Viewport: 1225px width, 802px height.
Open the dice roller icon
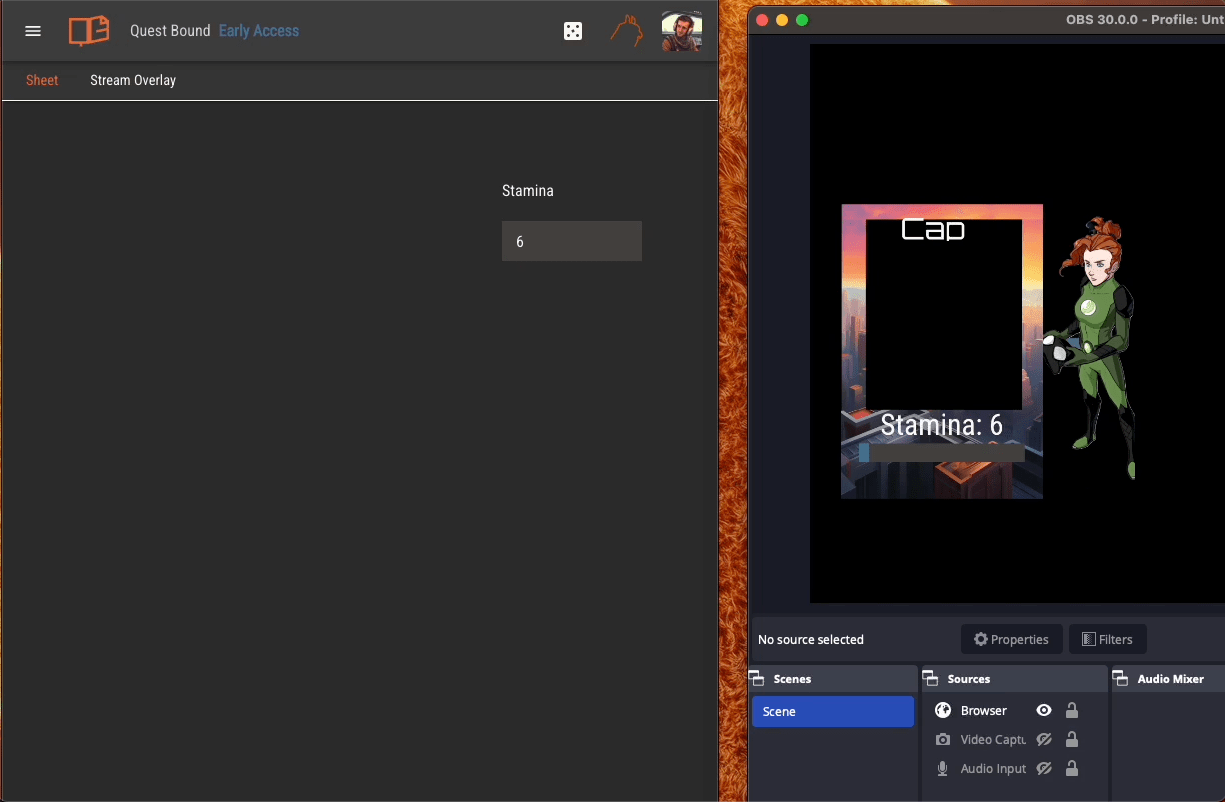pos(573,30)
